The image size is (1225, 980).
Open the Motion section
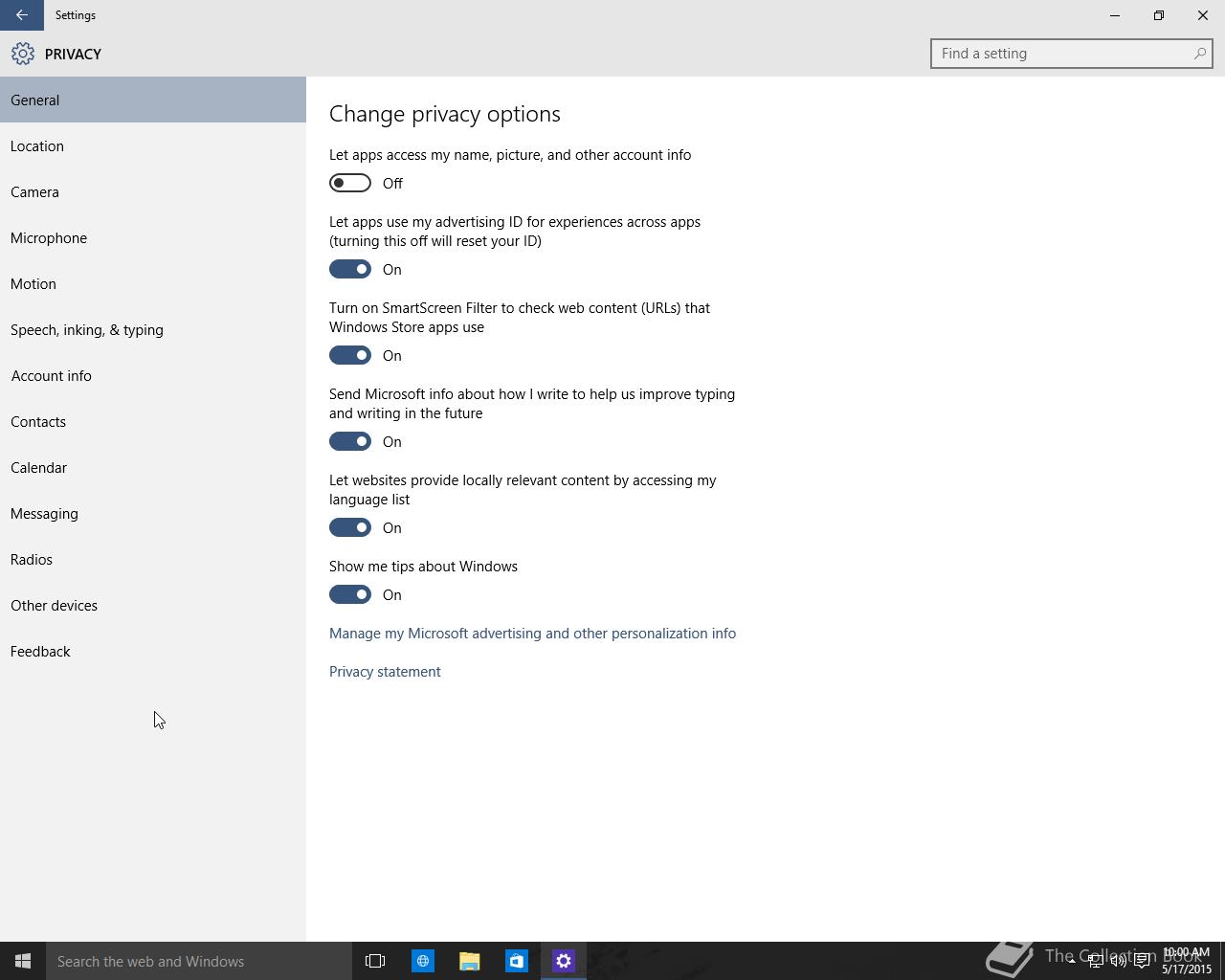click(x=153, y=283)
